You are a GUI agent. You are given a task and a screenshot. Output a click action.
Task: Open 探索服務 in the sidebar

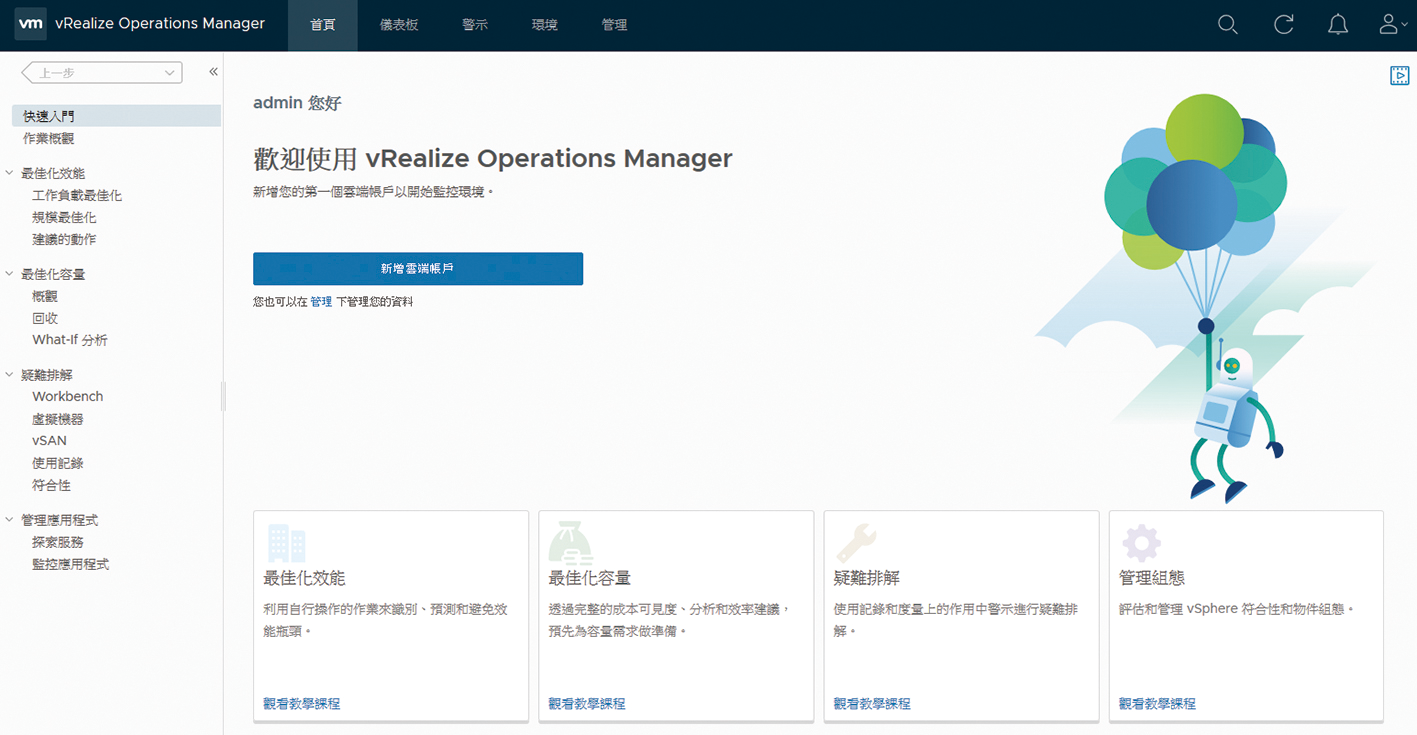58,542
